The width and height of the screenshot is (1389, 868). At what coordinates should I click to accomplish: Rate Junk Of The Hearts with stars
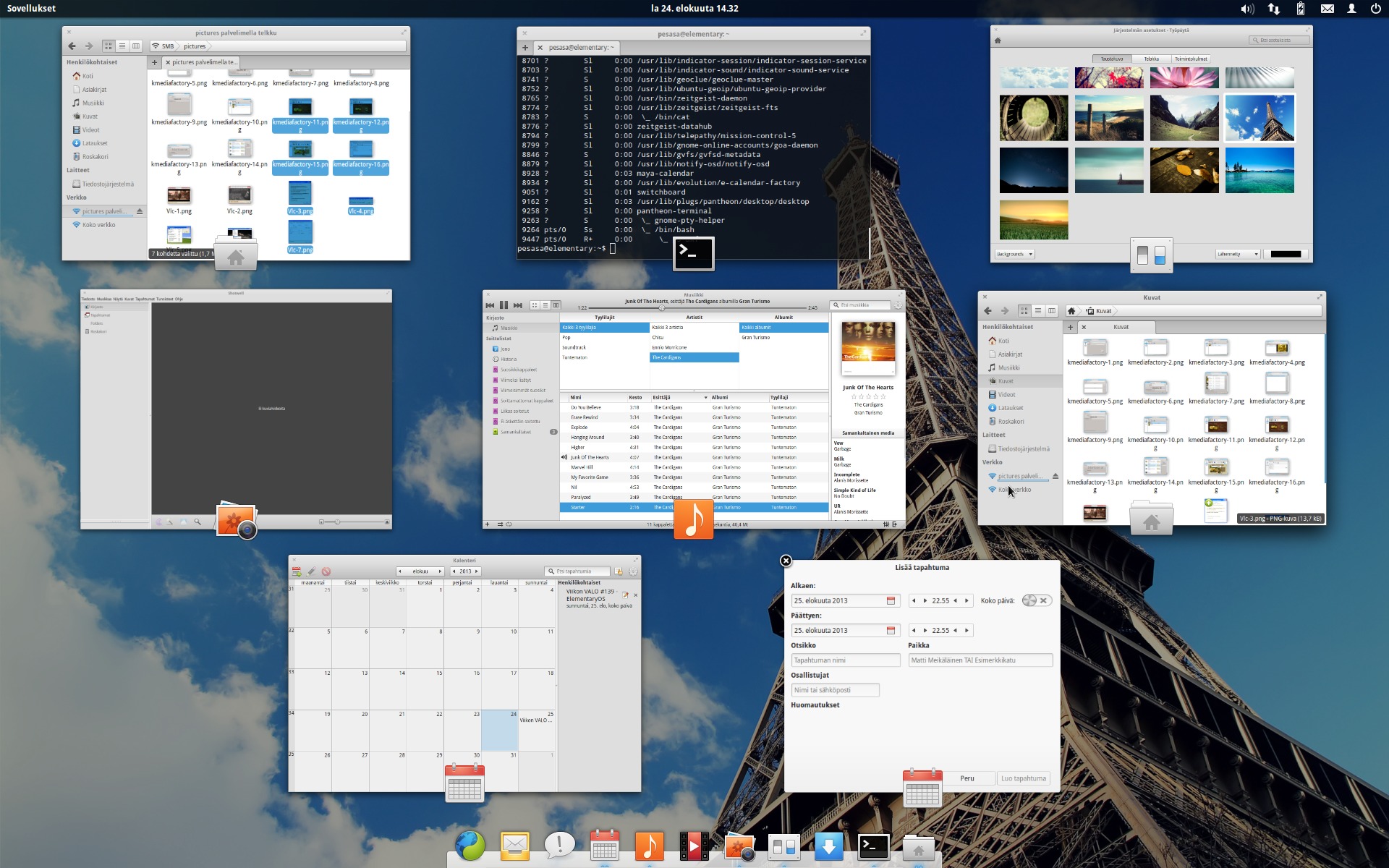click(x=868, y=396)
